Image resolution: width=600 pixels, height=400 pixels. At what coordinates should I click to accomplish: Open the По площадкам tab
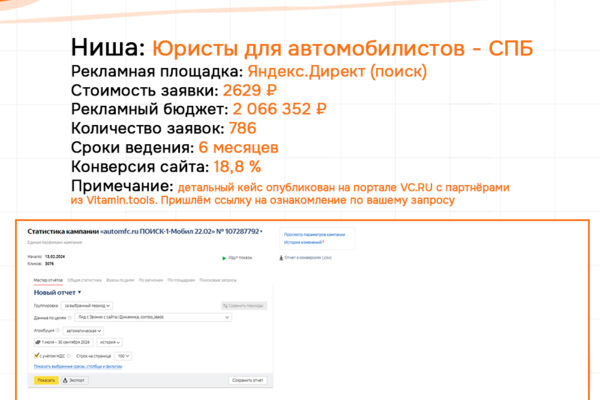[181, 280]
